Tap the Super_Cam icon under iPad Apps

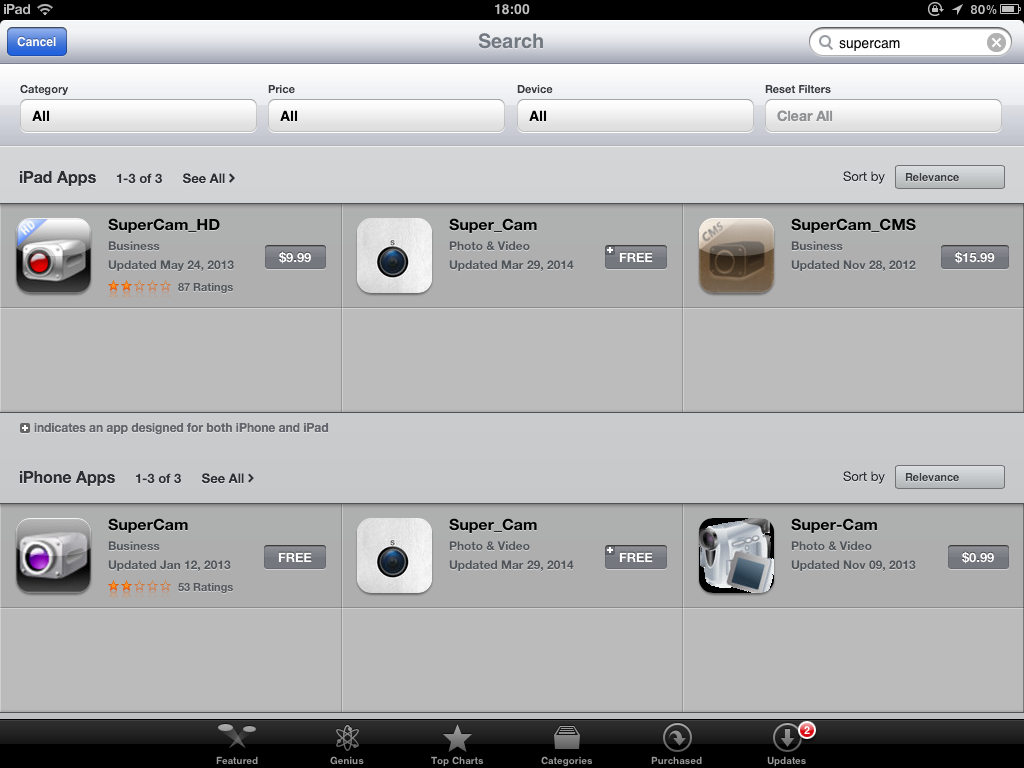(394, 255)
